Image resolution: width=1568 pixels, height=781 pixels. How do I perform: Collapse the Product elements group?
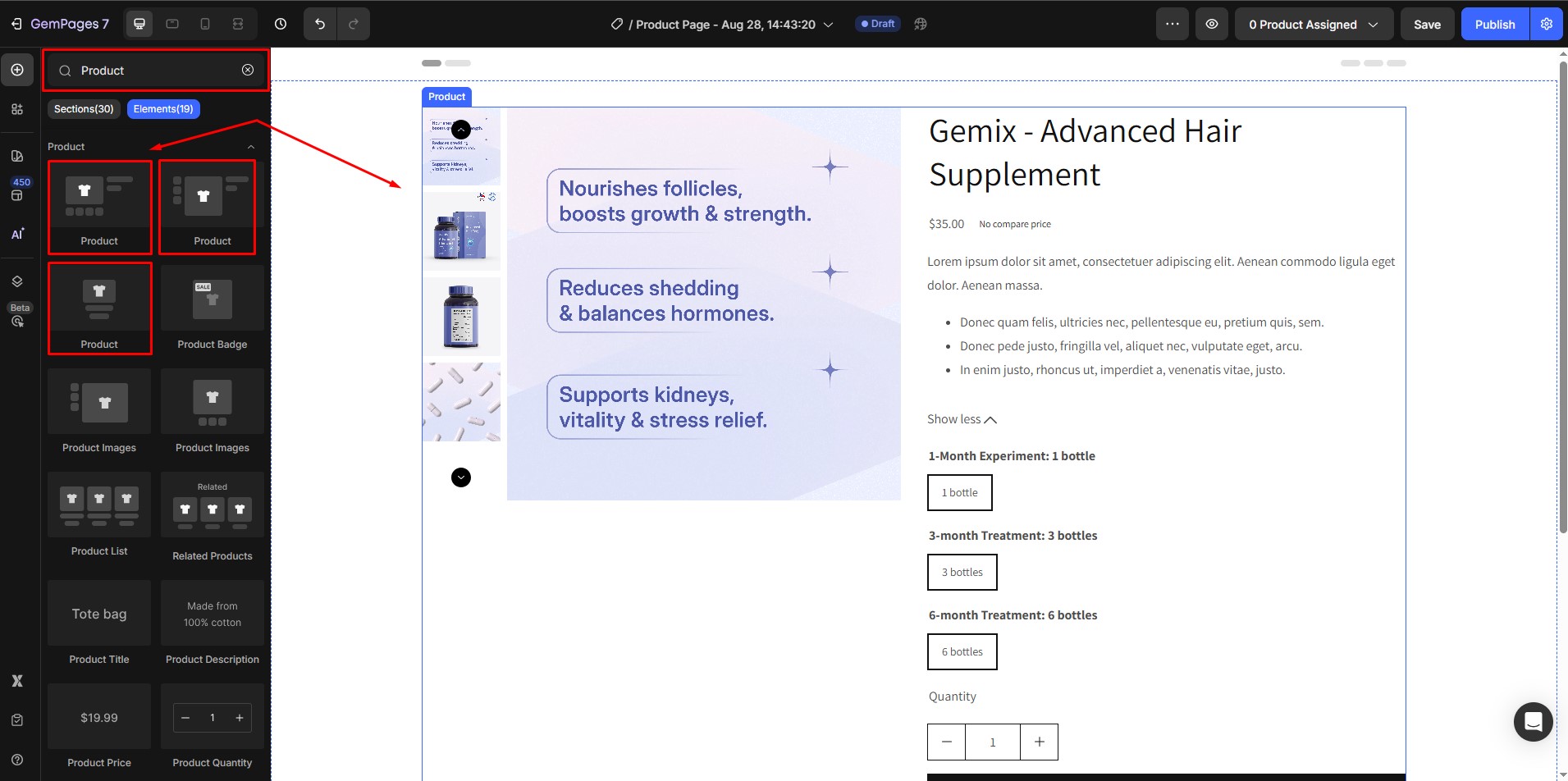[251, 147]
